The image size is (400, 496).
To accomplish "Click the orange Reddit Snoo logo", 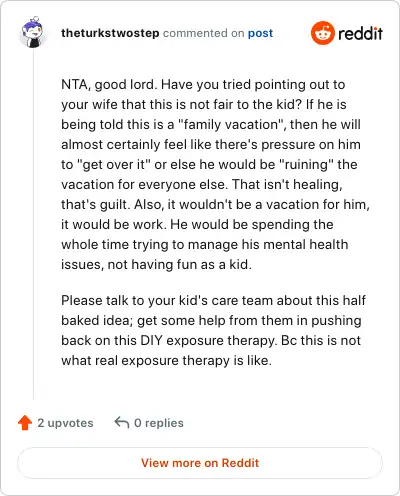I will (x=322, y=33).
